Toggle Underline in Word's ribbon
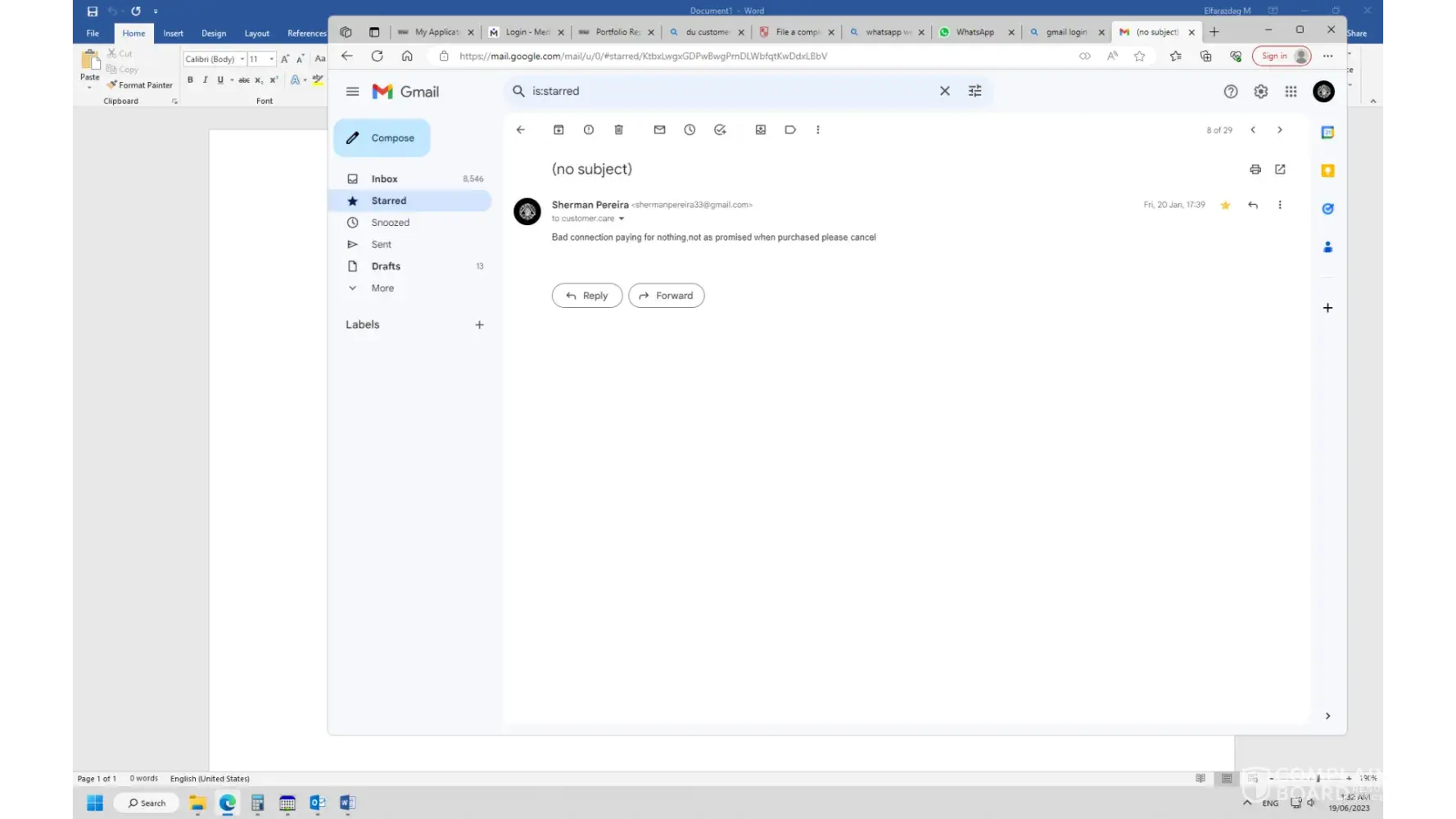 [x=220, y=80]
